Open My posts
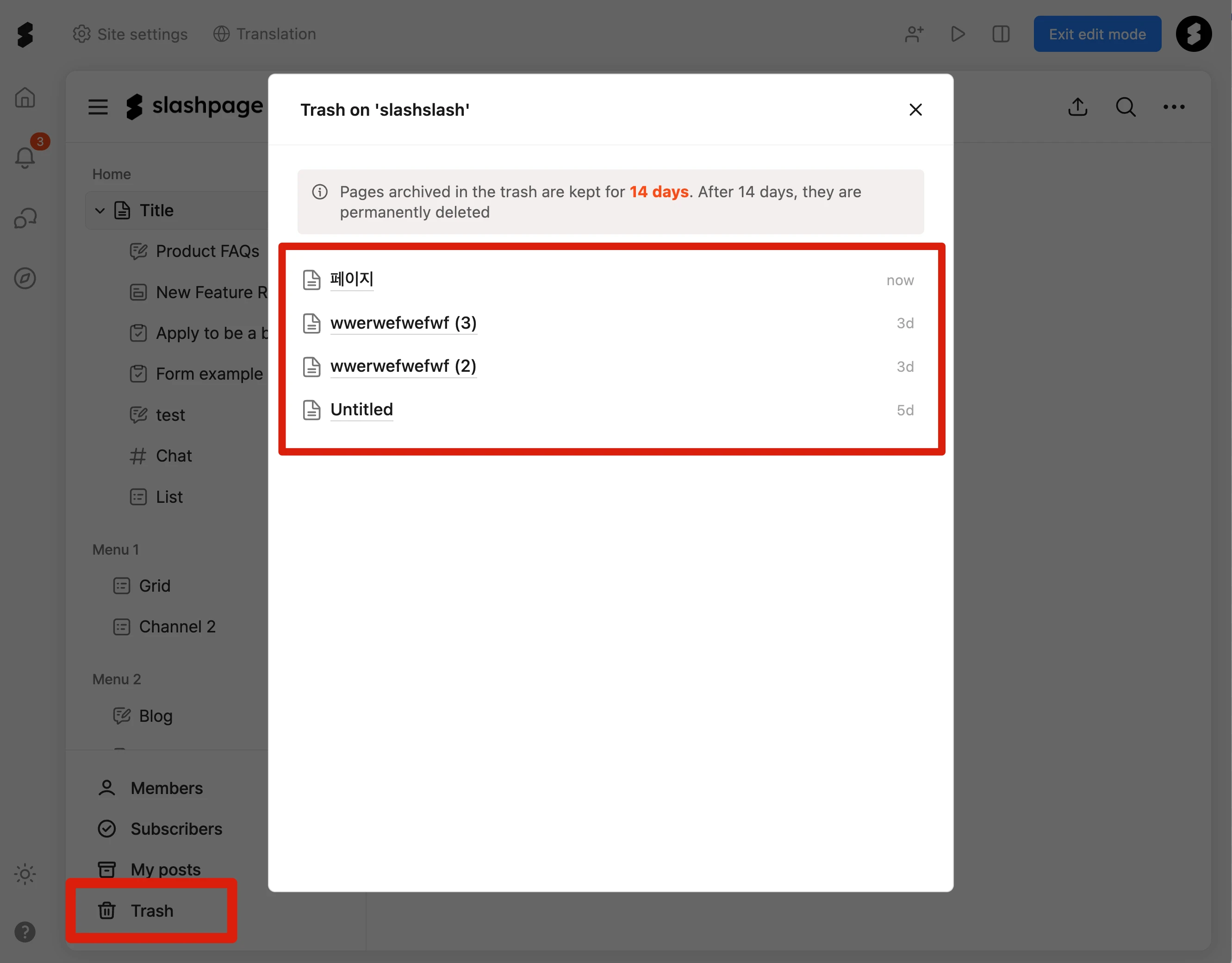Viewport: 1232px width, 963px height. 149,869
